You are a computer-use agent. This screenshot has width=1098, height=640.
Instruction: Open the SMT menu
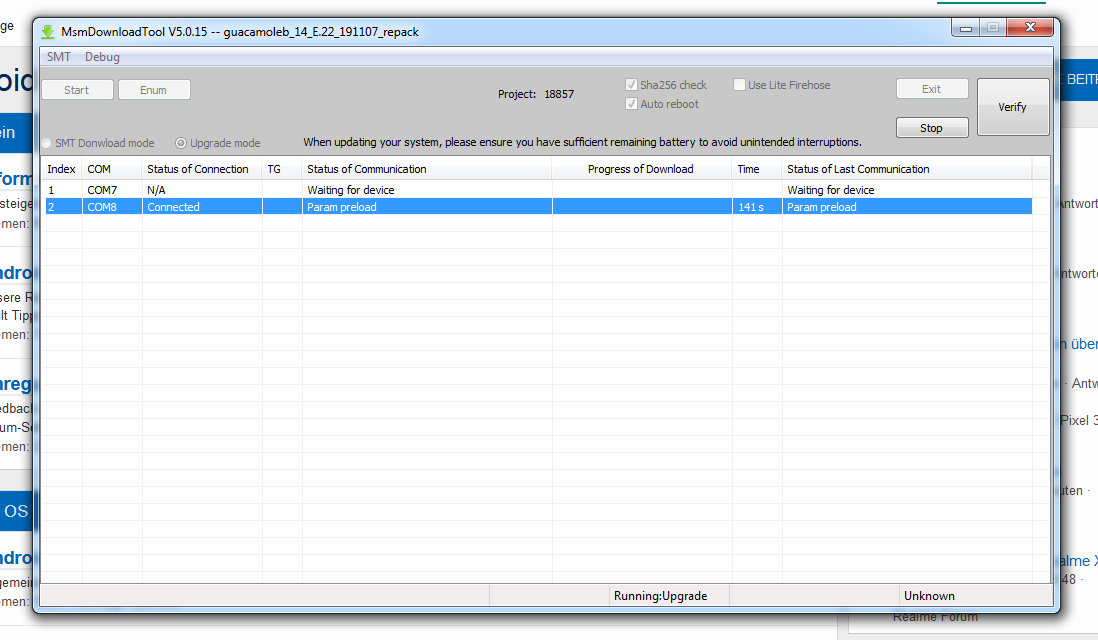click(59, 57)
